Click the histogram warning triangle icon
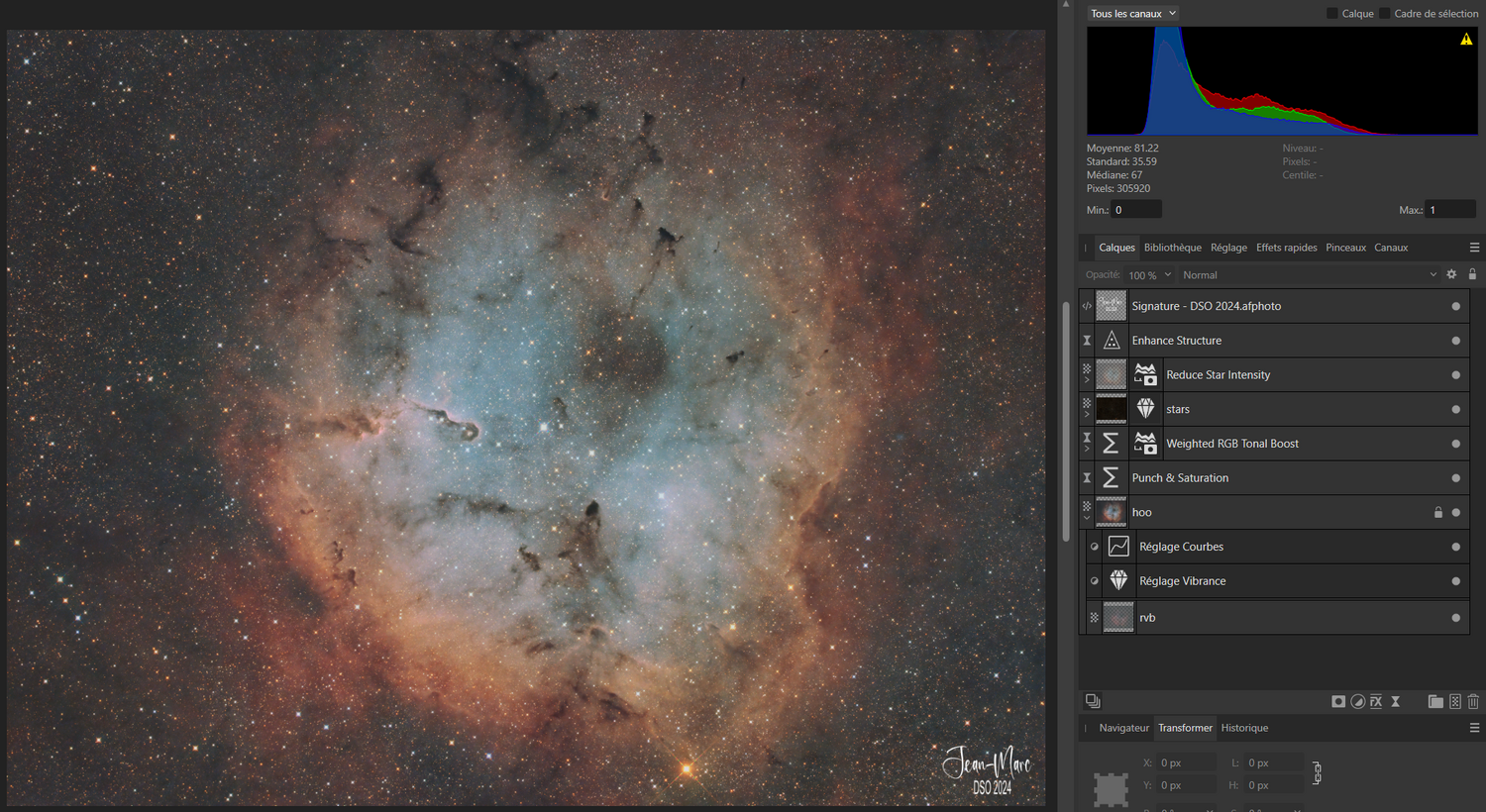 click(1466, 40)
